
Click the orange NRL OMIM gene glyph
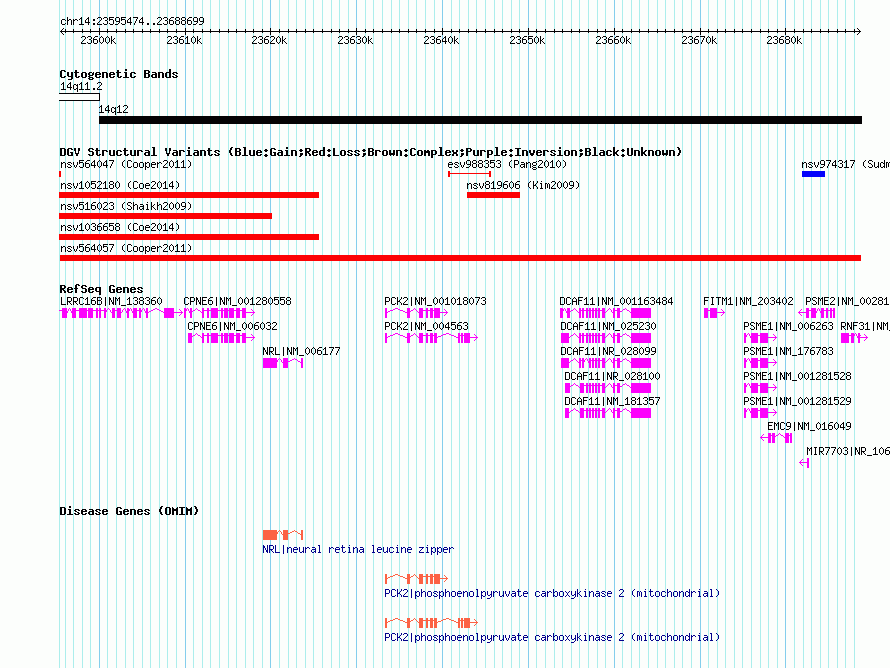coord(283,535)
